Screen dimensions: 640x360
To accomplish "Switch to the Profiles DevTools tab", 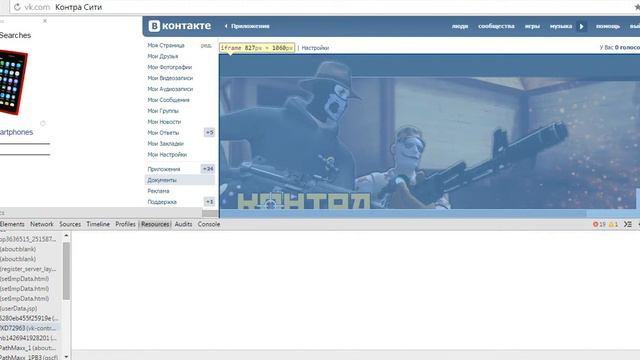I will (125, 224).
